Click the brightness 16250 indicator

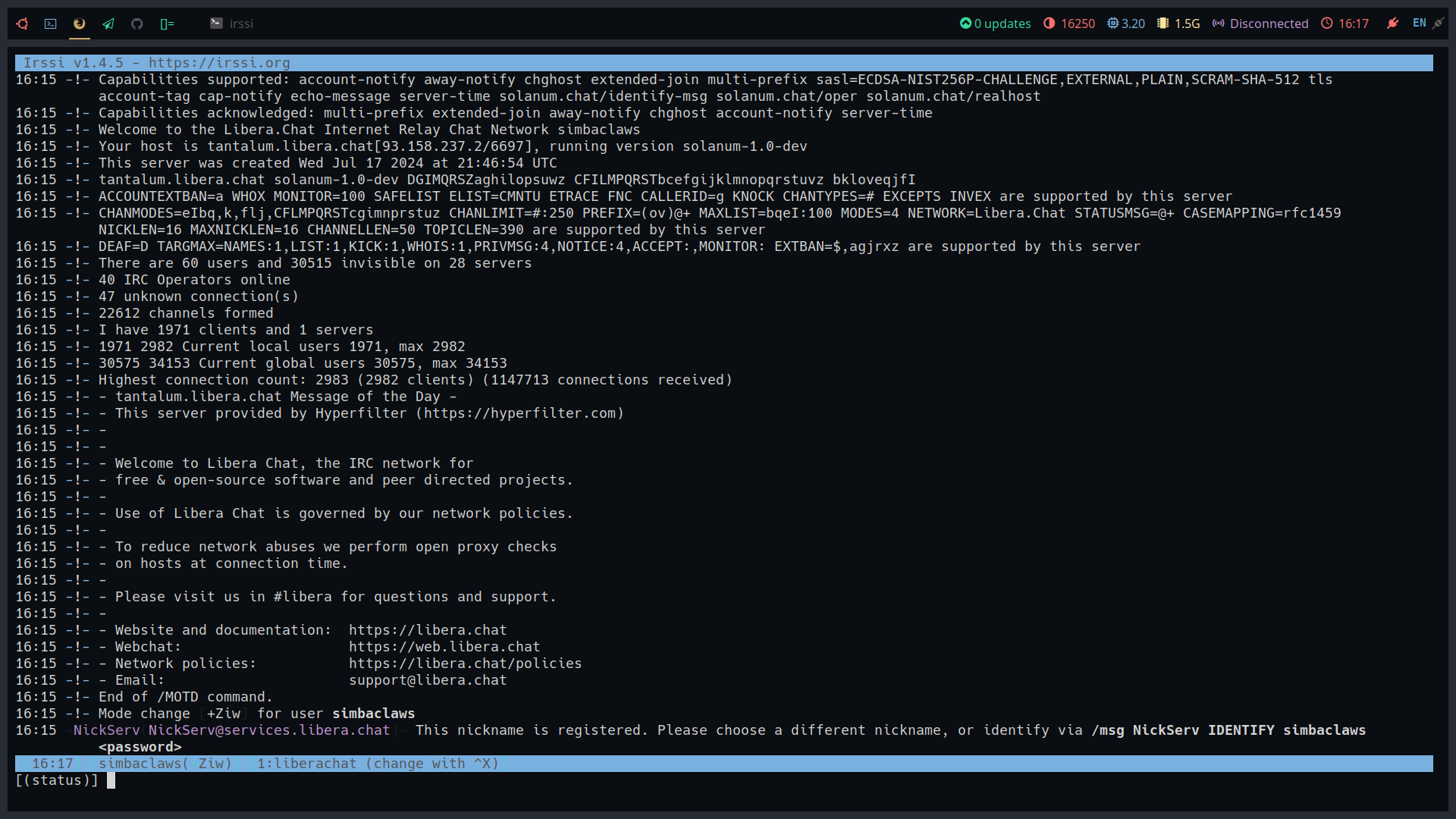1069,24
